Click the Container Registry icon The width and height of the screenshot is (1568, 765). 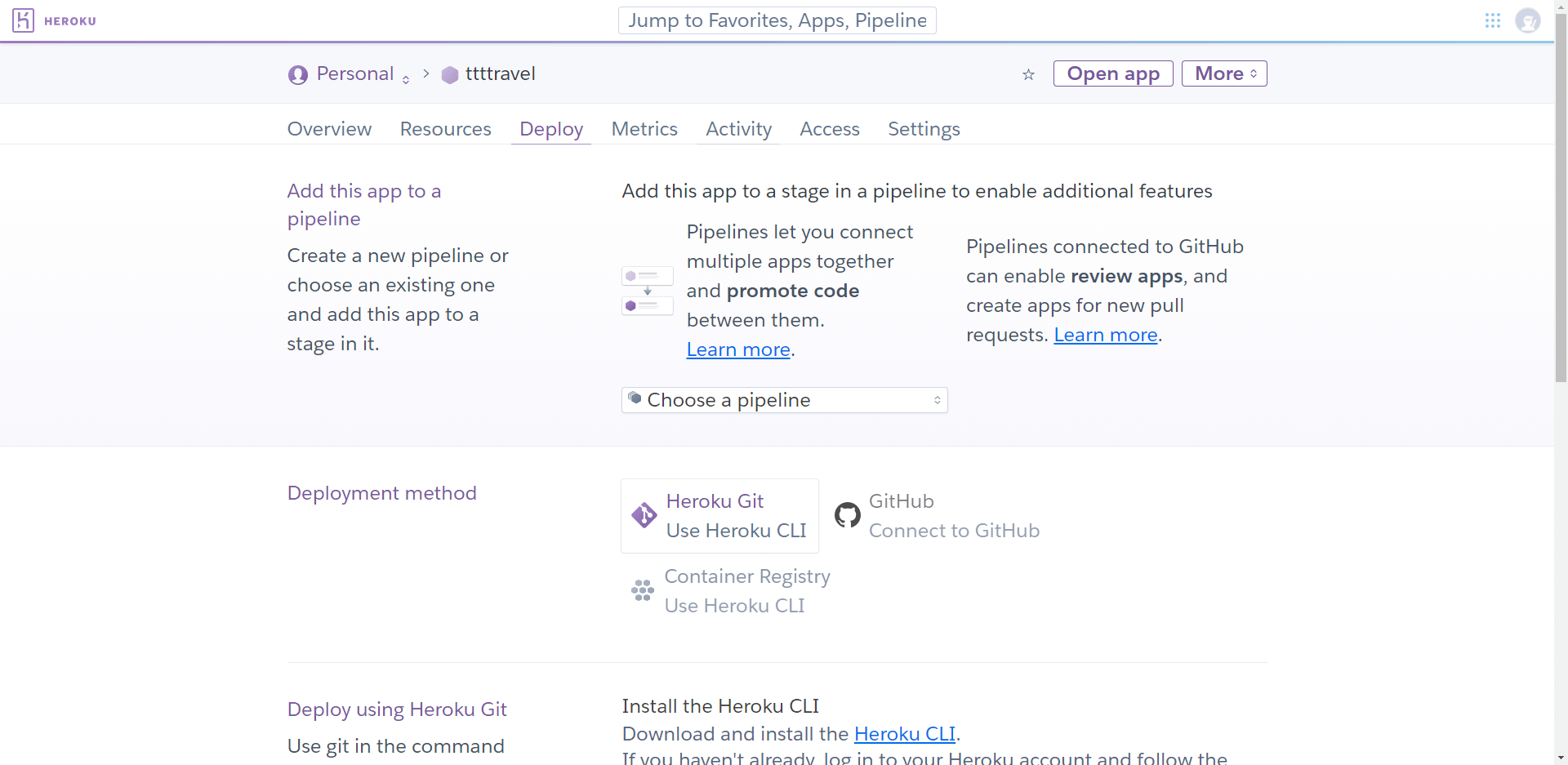[643, 590]
